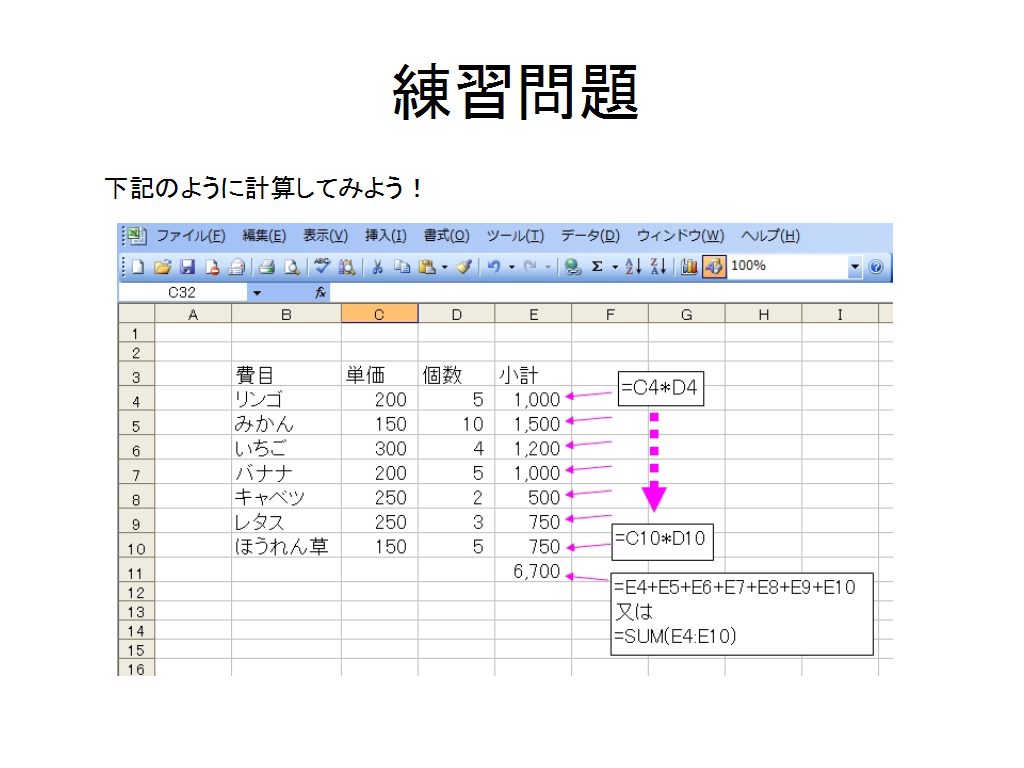Open a file with the folder icon

(x=162, y=267)
